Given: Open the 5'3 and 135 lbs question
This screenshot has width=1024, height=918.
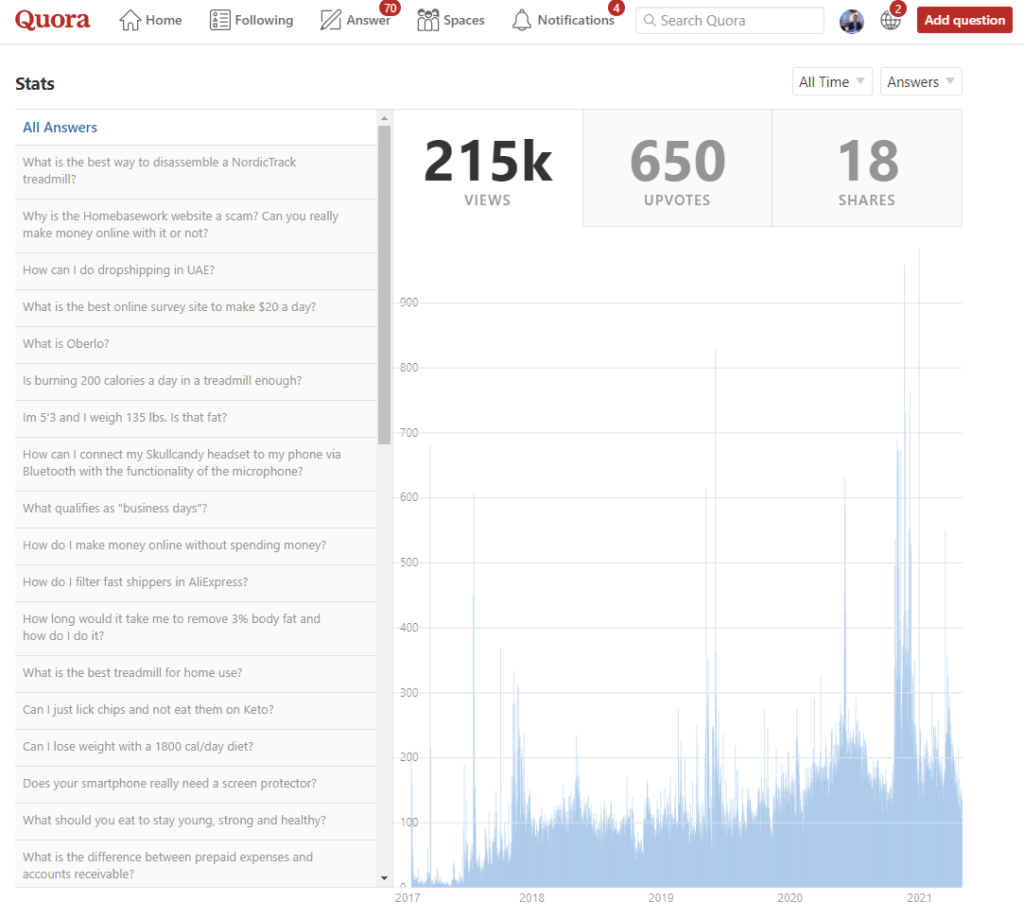Looking at the screenshot, I should [x=196, y=418].
